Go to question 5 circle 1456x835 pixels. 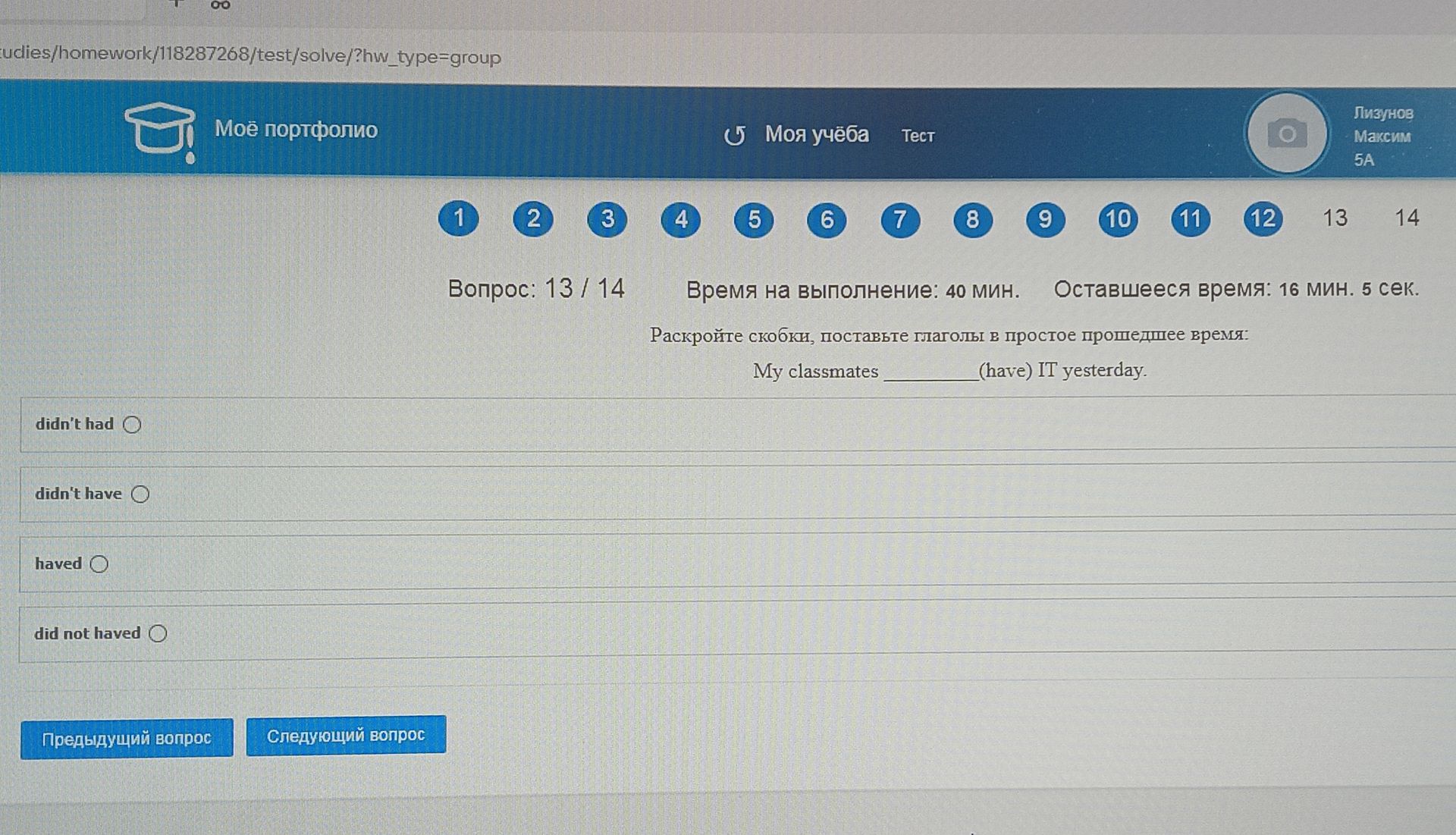click(x=754, y=220)
